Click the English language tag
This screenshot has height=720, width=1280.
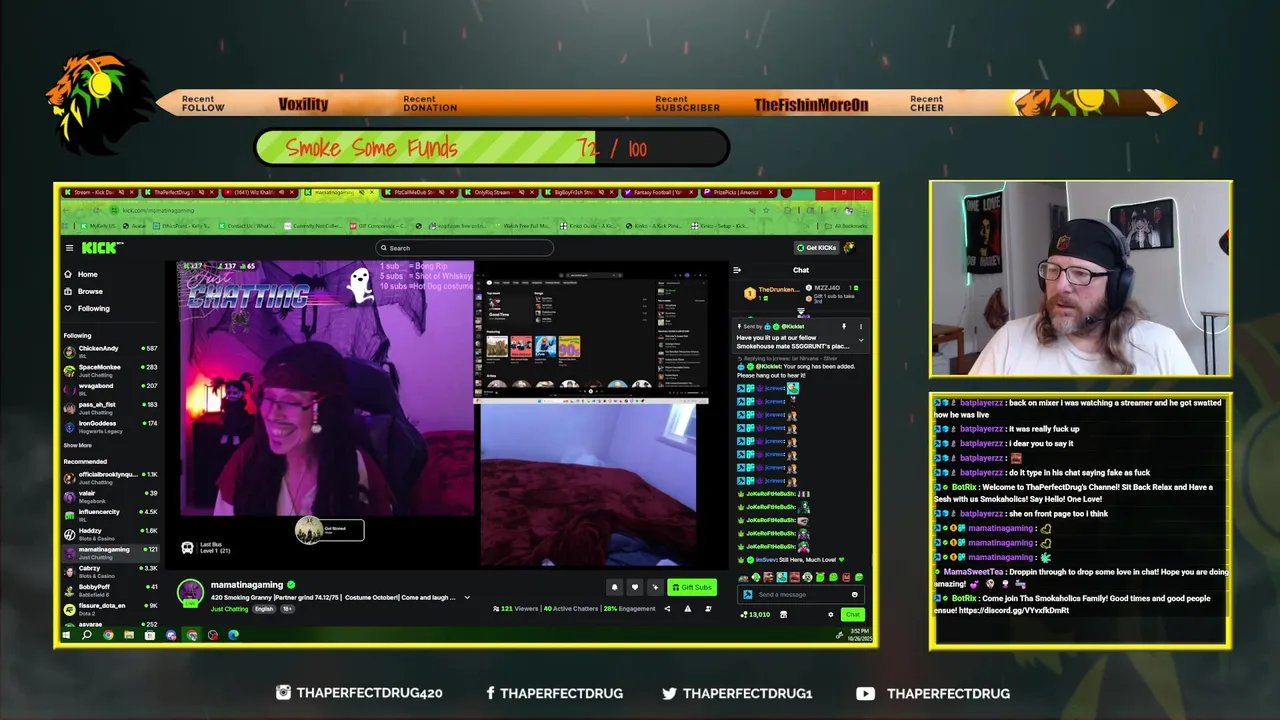[264, 609]
